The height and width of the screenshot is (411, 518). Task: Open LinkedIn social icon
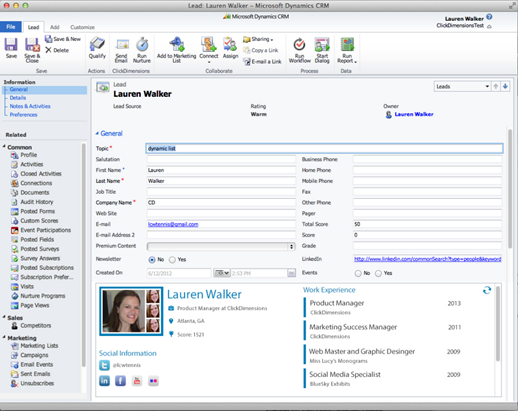tap(104, 381)
